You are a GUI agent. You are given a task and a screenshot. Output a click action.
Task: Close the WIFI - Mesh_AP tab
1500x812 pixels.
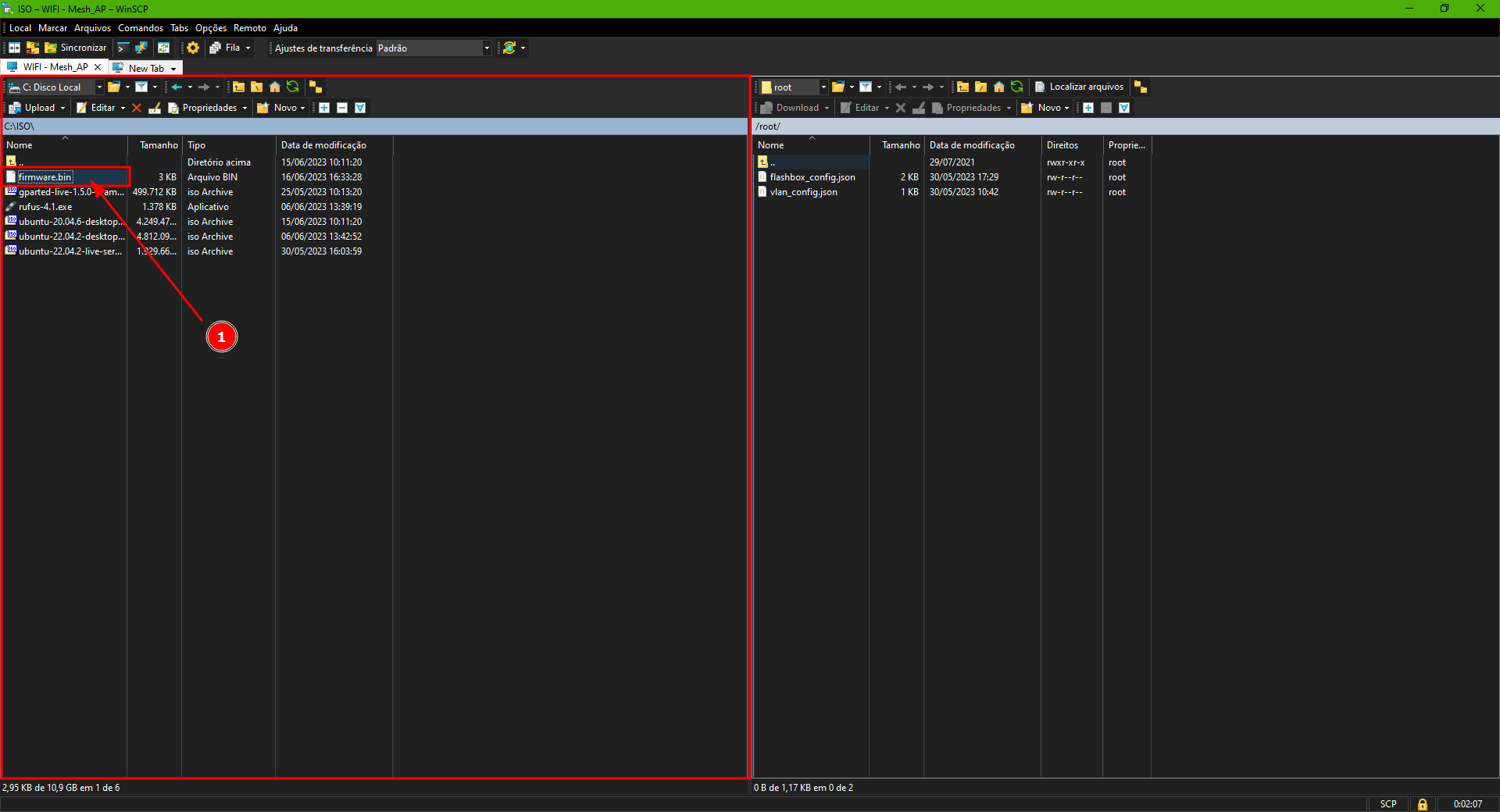98,67
